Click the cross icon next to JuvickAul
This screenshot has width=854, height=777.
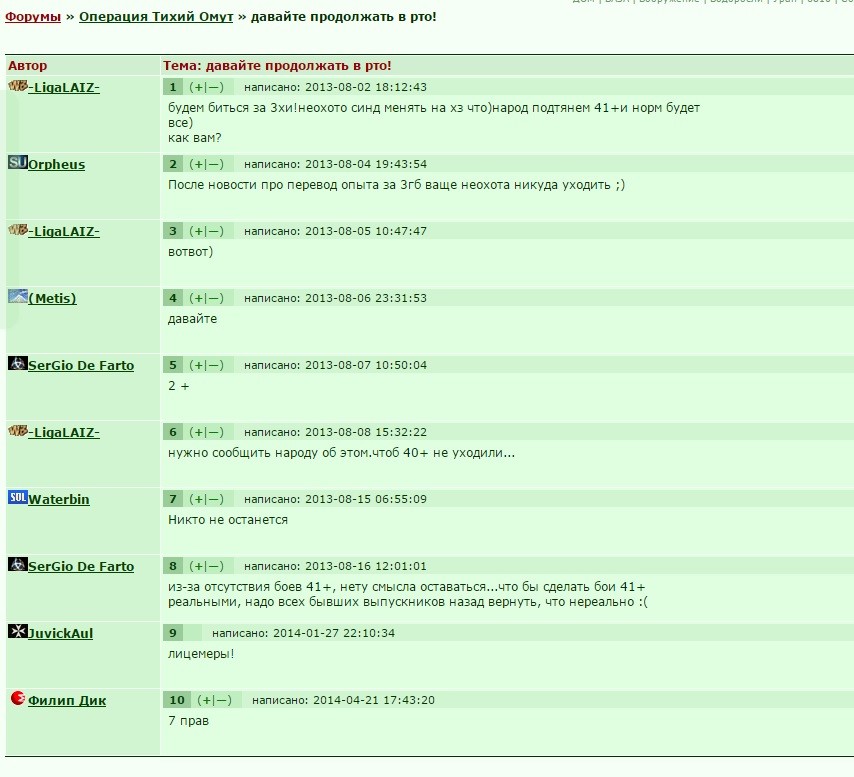pos(17,631)
